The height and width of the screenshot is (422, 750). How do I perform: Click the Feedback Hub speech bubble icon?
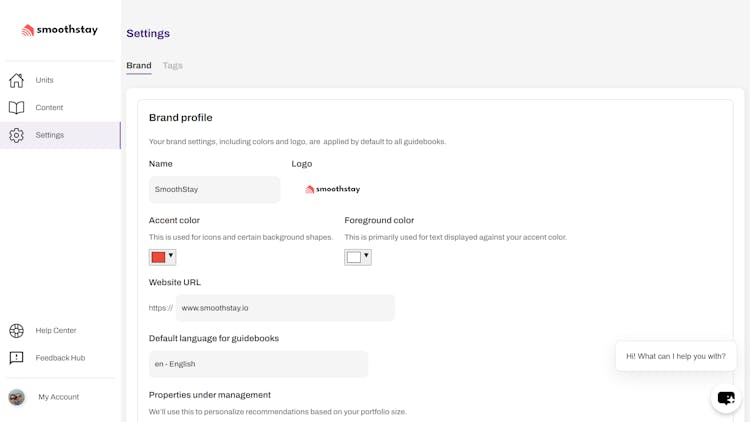17,358
